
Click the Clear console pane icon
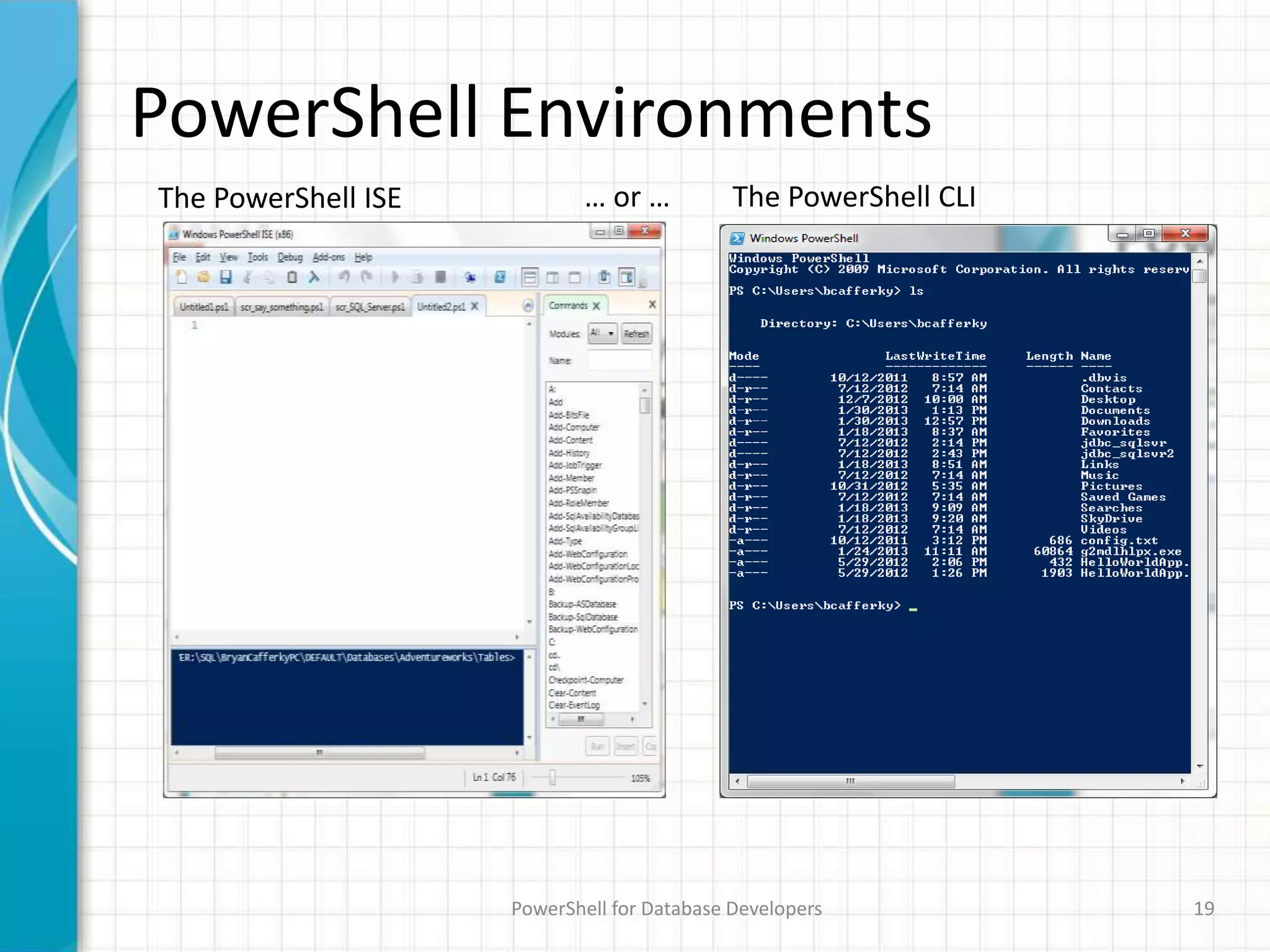[x=314, y=278]
